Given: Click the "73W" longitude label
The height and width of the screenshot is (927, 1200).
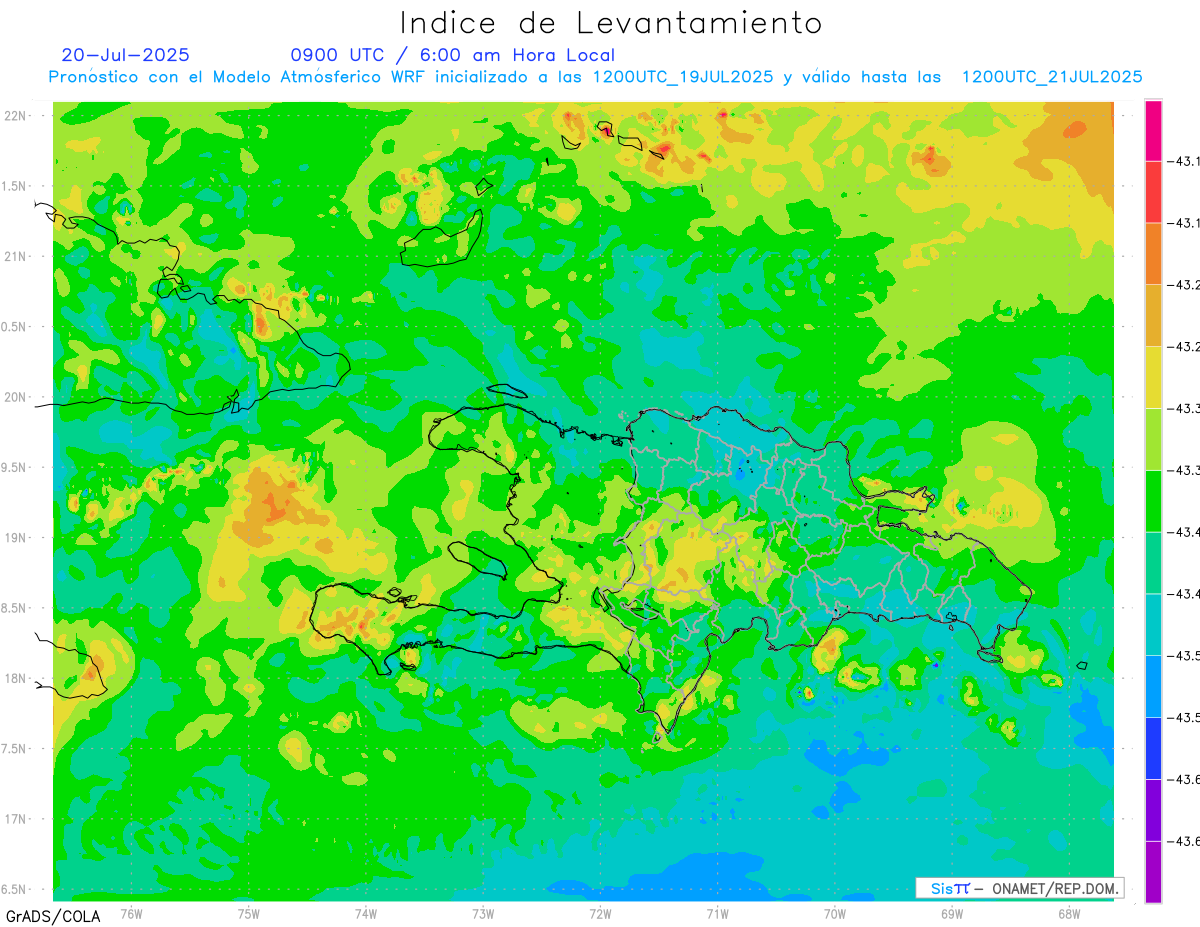Looking at the screenshot, I should pyautogui.click(x=483, y=914).
